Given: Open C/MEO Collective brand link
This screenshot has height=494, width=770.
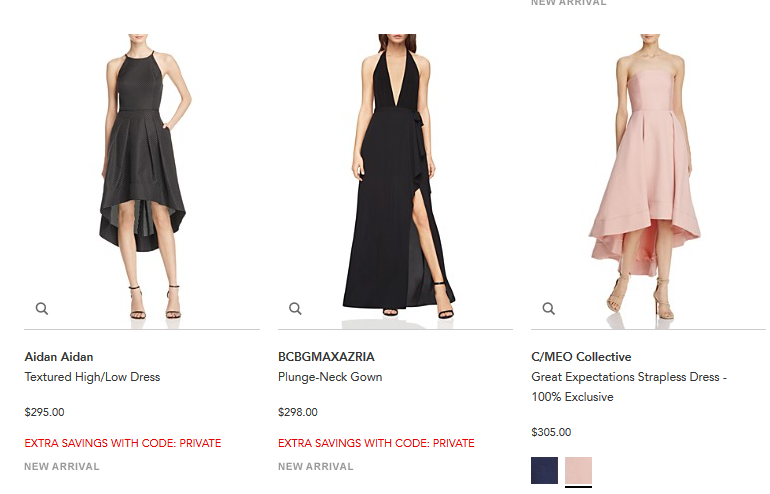Looking at the screenshot, I should click(x=581, y=357).
